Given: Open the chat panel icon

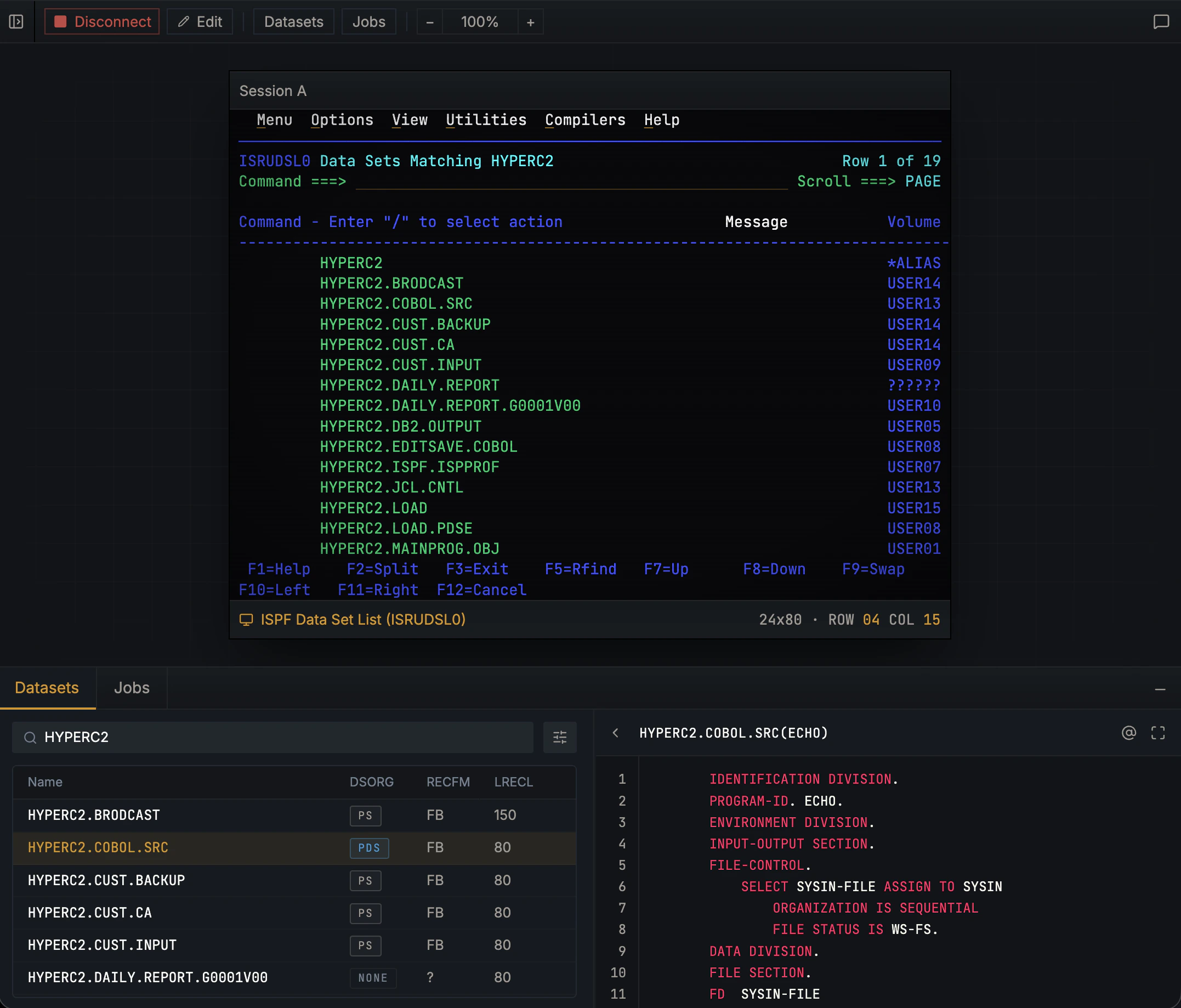Looking at the screenshot, I should (1161, 22).
